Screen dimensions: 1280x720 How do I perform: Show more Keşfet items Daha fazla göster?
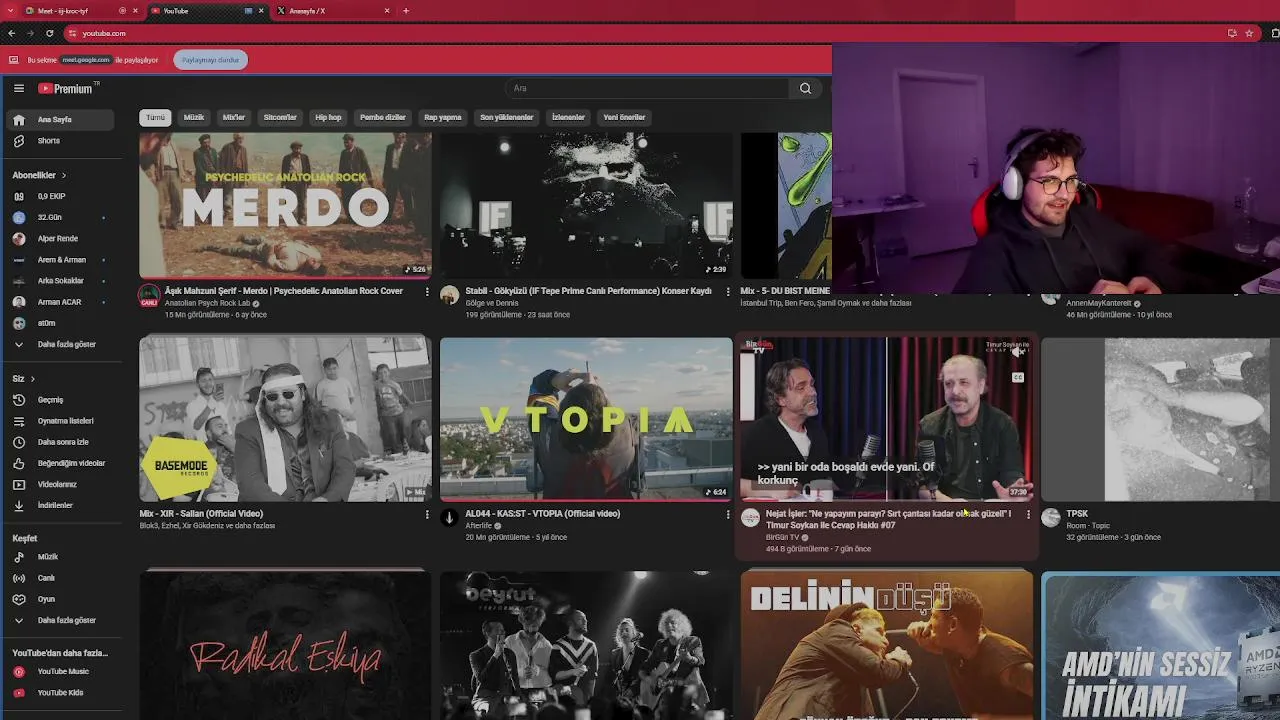(60, 620)
